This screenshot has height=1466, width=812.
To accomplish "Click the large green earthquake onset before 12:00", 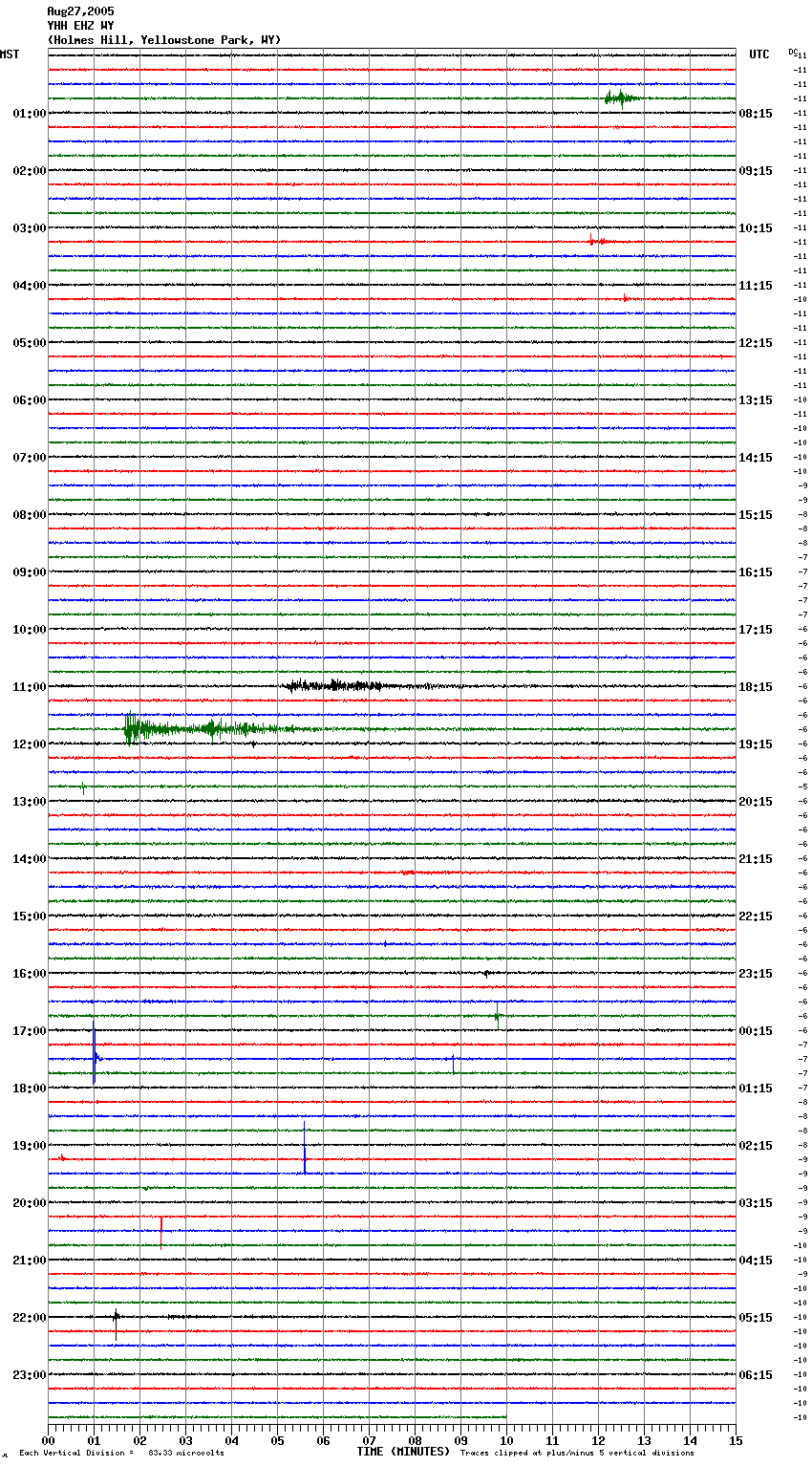I will [132, 730].
